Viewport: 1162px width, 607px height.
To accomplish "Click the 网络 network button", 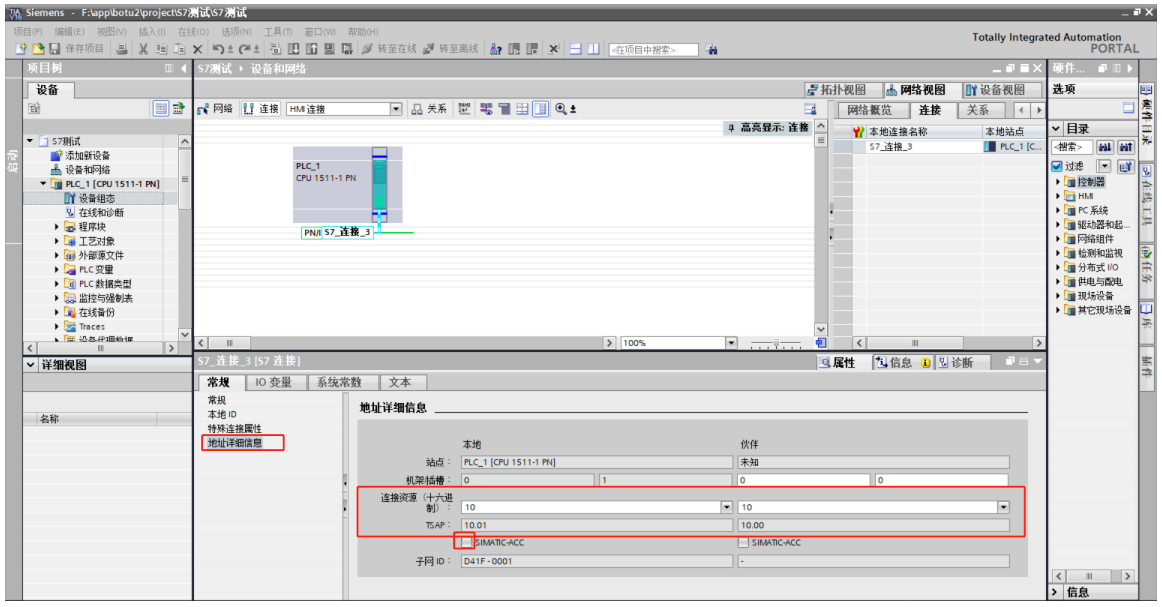I will [x=216, y=109].
